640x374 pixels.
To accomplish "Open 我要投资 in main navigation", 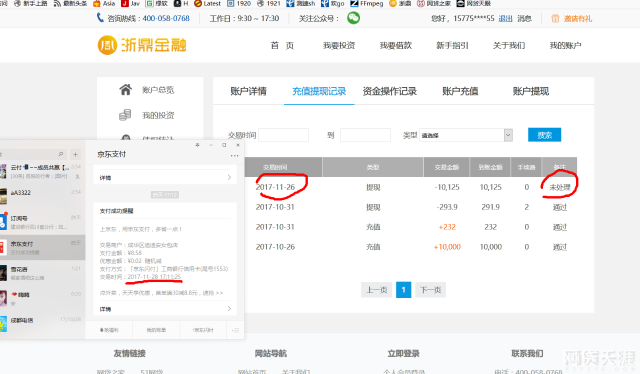I will tap(339, 45).
